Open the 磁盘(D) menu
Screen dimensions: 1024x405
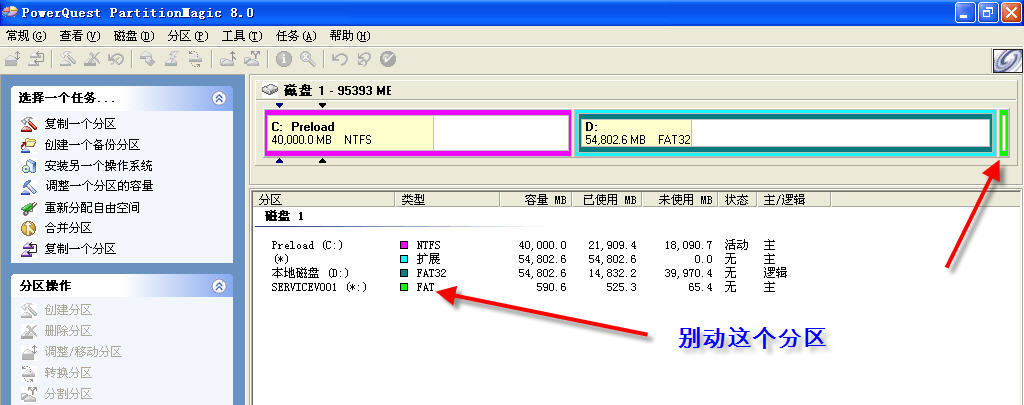point(134,36)
